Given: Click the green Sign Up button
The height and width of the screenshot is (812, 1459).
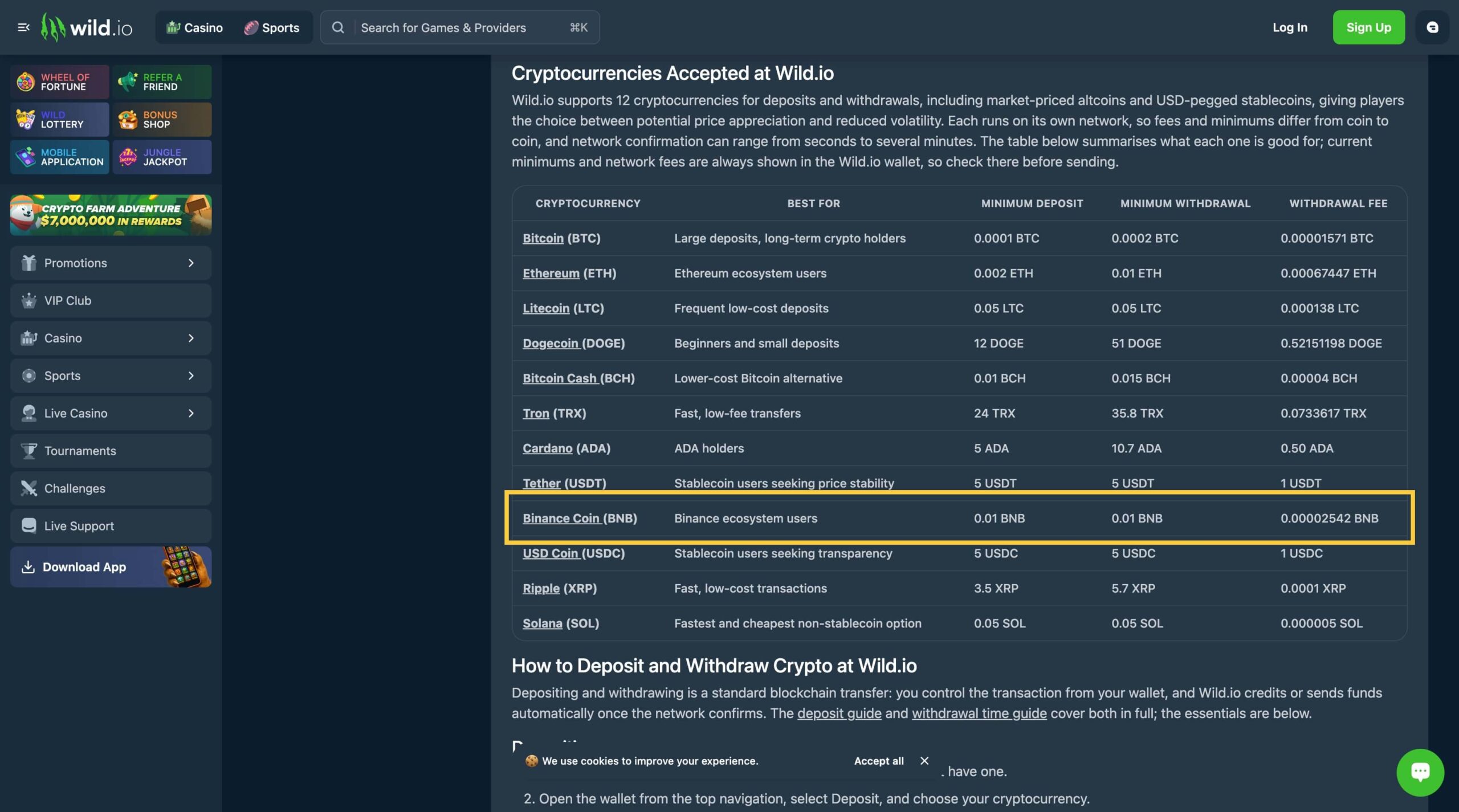Looking at the screenshot, I should [x=1368, y=27].
